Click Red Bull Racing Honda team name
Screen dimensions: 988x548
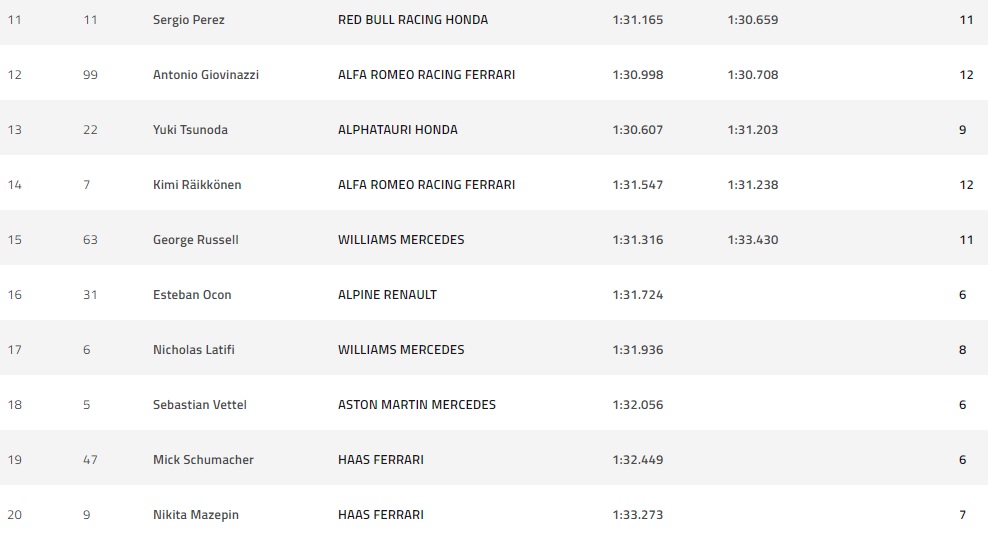tap(413, 20)
